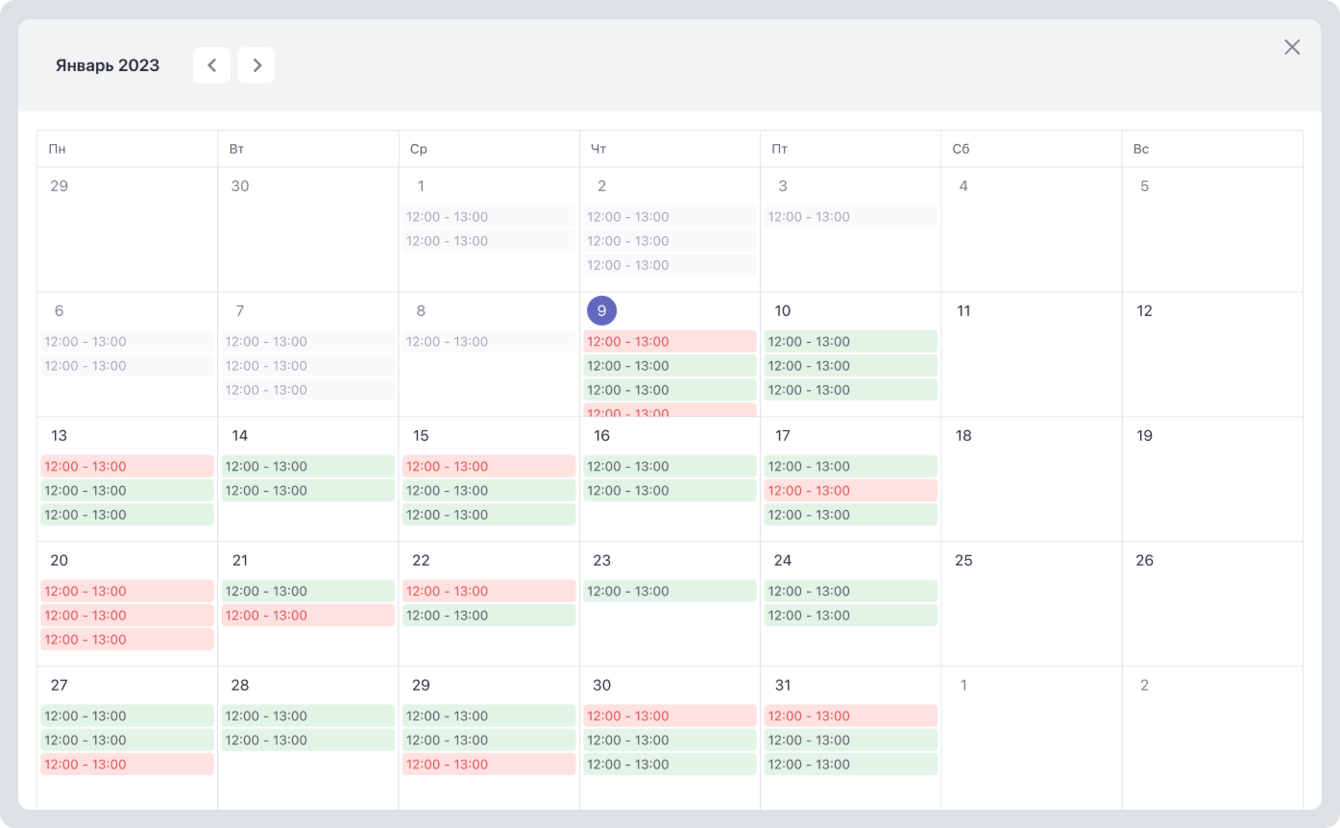Open the red slot on January 17

point(850,491)
